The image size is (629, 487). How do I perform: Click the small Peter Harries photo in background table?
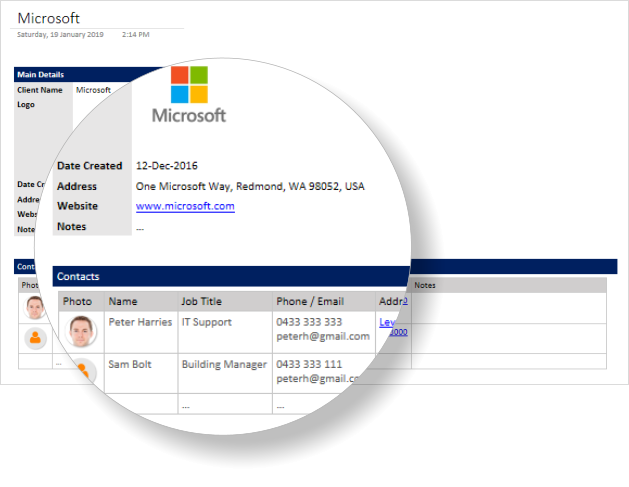tap(35, 308)
